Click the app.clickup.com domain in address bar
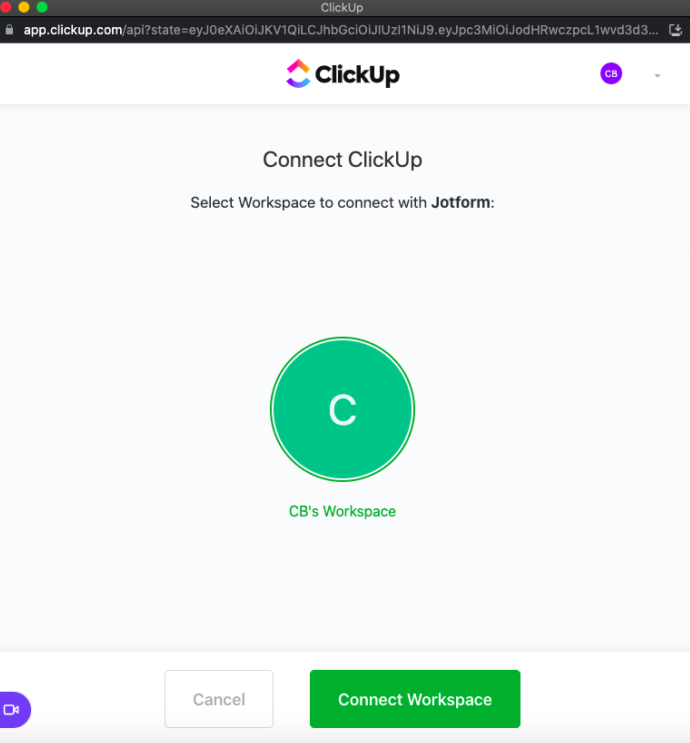The image size is (690, 743). 73,30
